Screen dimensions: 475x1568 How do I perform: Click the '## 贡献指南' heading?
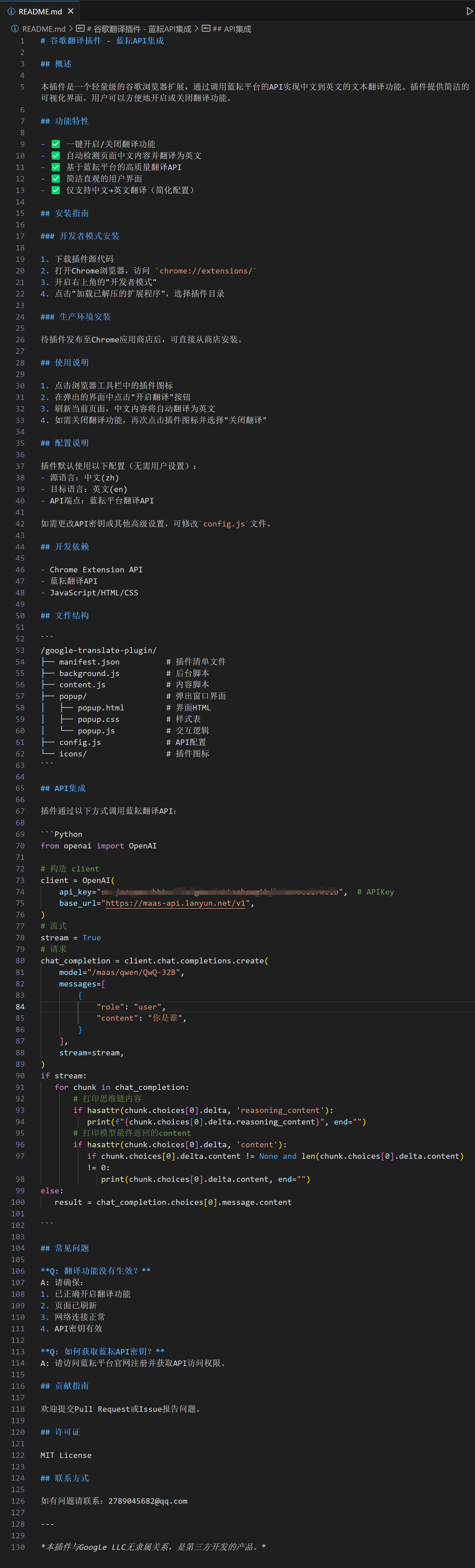click(x=65, y=1386)
